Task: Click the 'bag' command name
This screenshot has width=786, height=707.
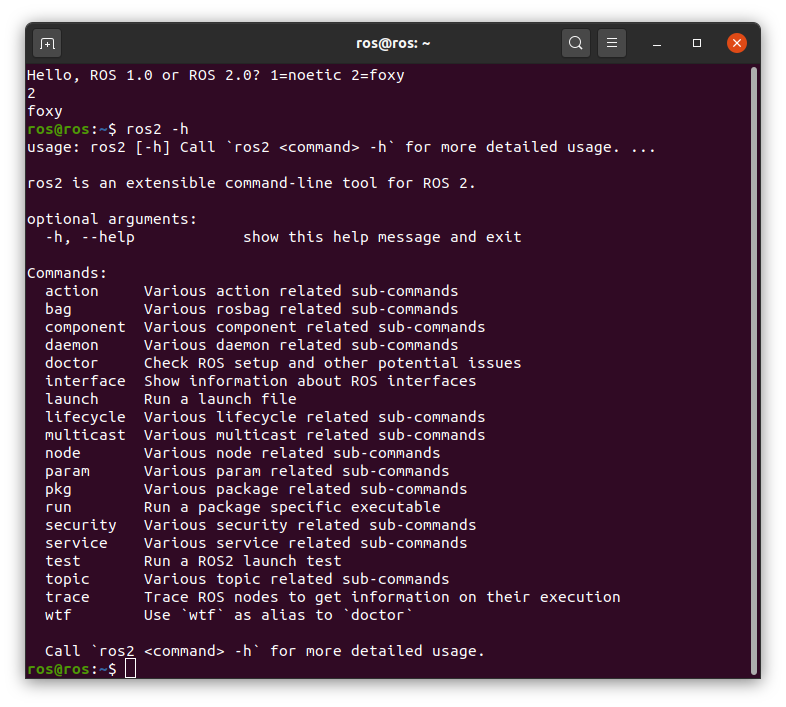Action: (x=58, y=309)
